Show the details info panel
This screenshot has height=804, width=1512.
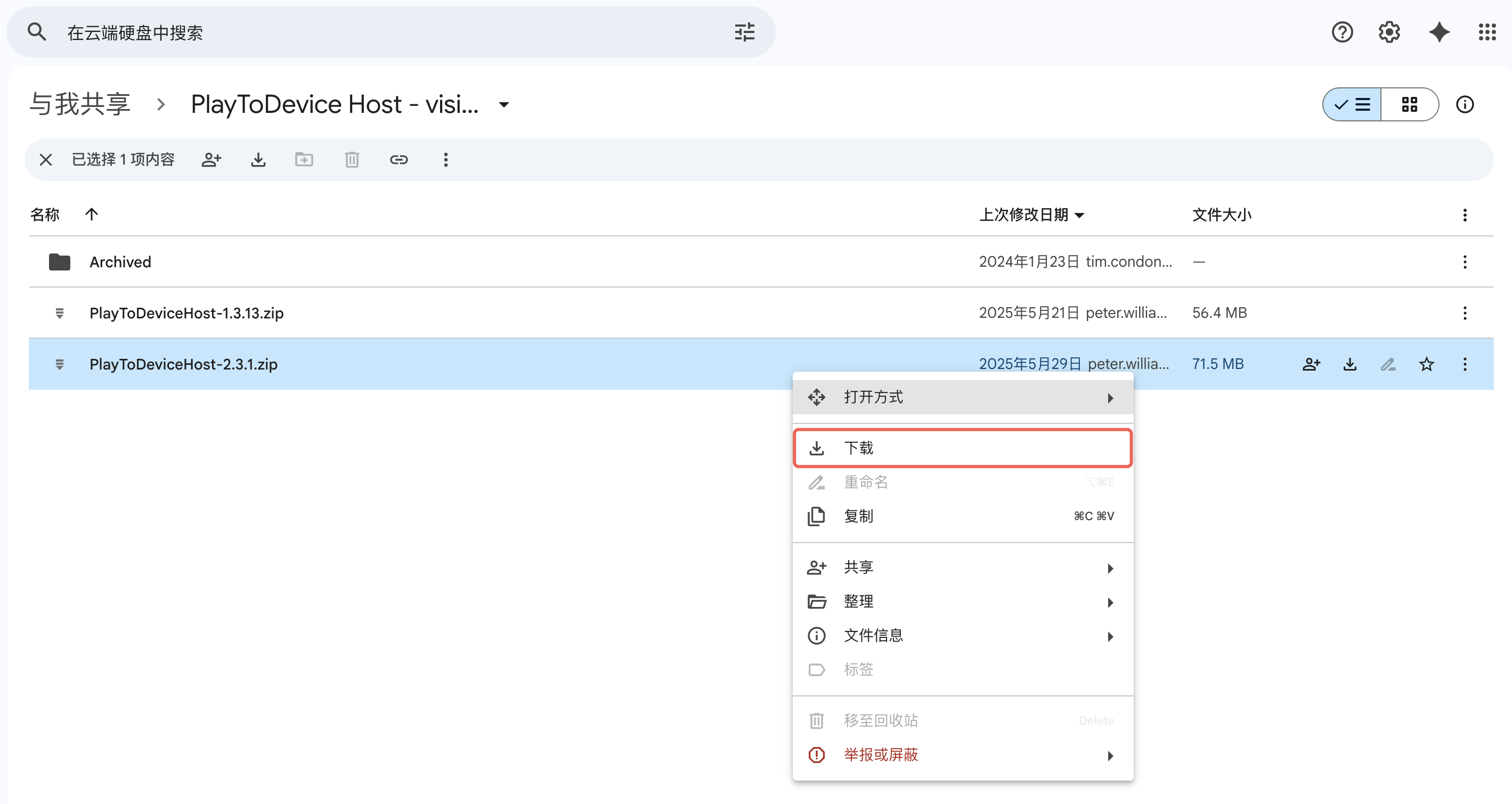pos(1465,104)
